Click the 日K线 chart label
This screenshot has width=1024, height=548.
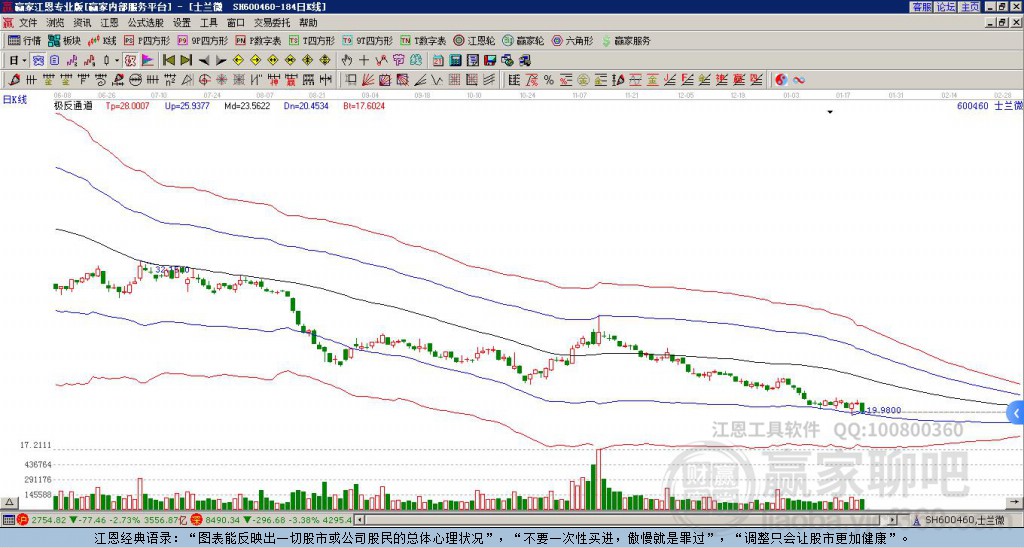coord(14,99)
